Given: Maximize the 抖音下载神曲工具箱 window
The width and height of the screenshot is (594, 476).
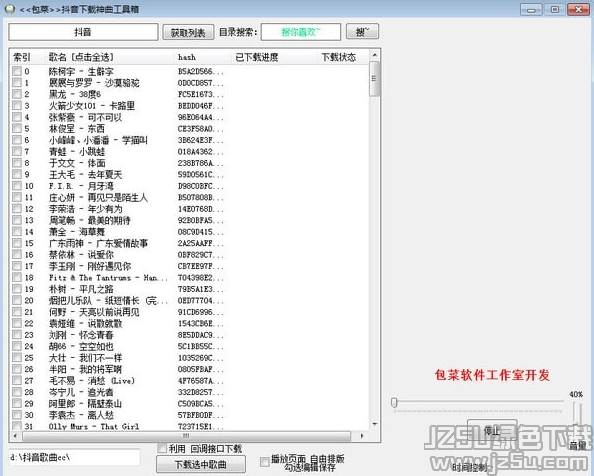Looking at the screenshot, I should pos(555,9).
